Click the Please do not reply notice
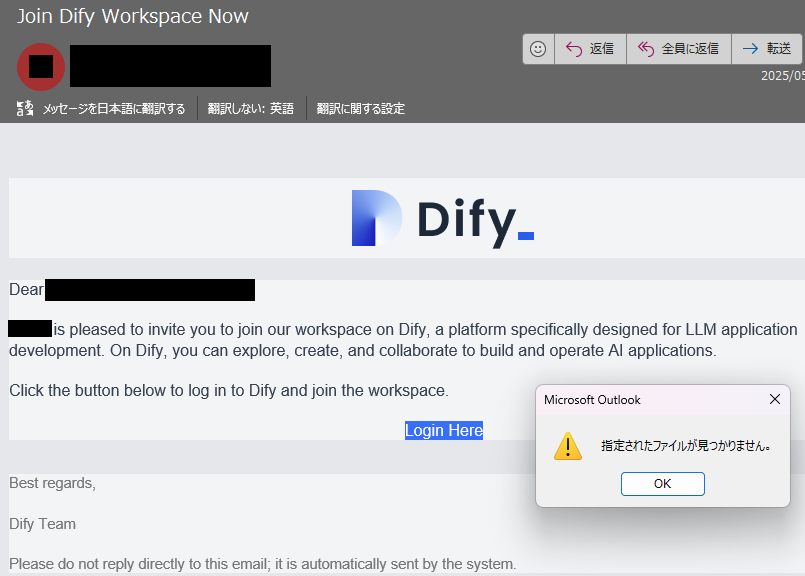805x576 pixels. pyautogui.click(x=262, y=564)
